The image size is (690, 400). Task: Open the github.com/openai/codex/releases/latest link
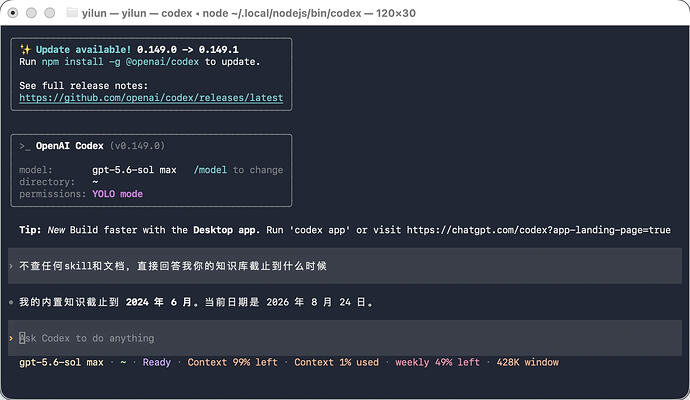click(x=151, y=98)
